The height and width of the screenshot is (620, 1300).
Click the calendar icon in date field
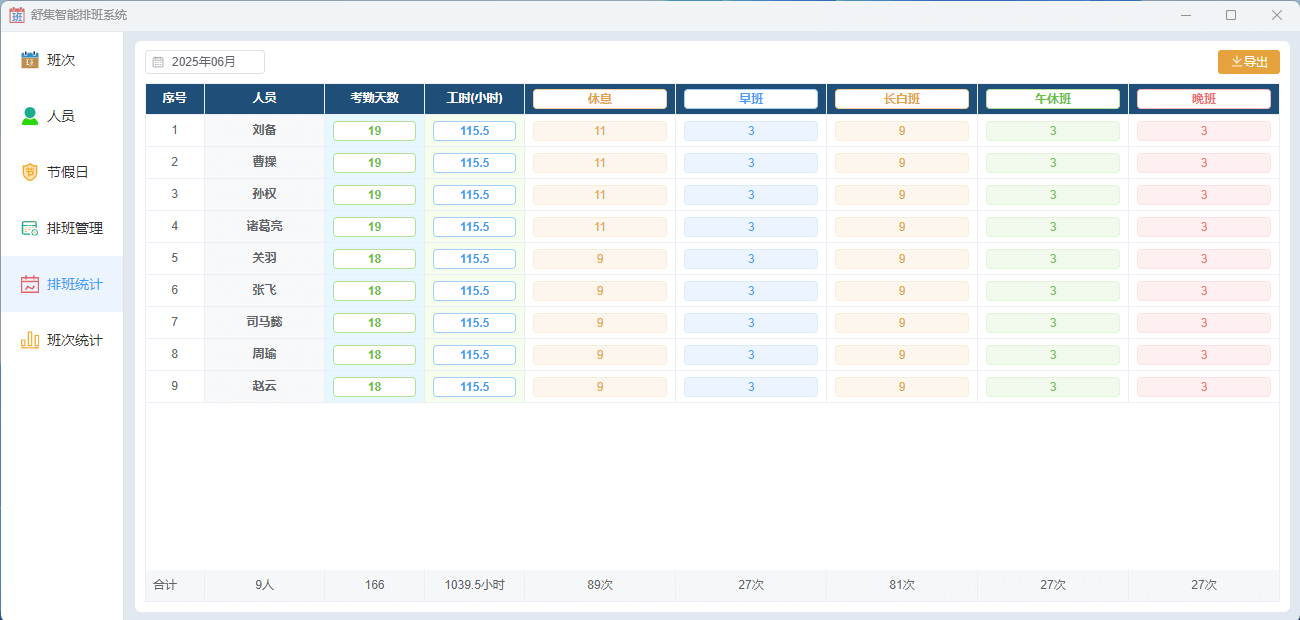coord(158,62)
